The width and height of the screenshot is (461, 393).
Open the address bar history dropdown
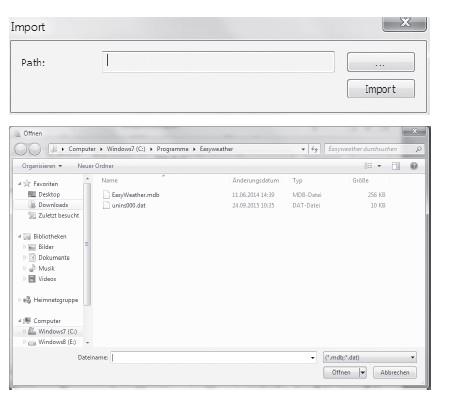303,149
